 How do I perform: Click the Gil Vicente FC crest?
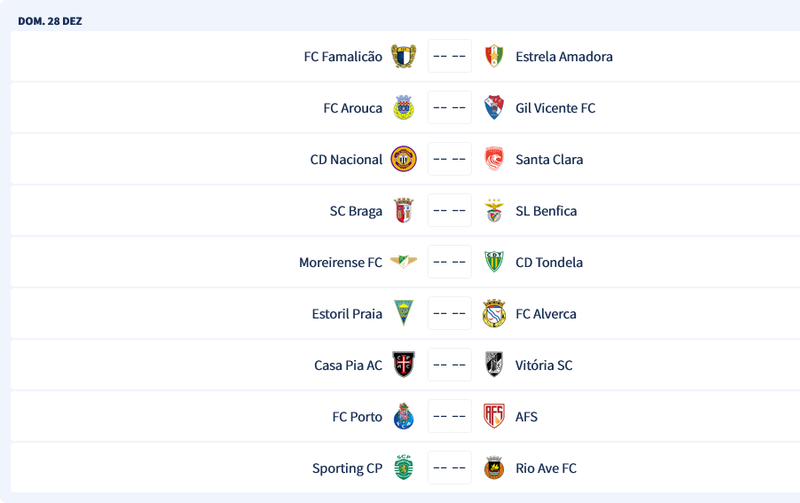[494, 108]
